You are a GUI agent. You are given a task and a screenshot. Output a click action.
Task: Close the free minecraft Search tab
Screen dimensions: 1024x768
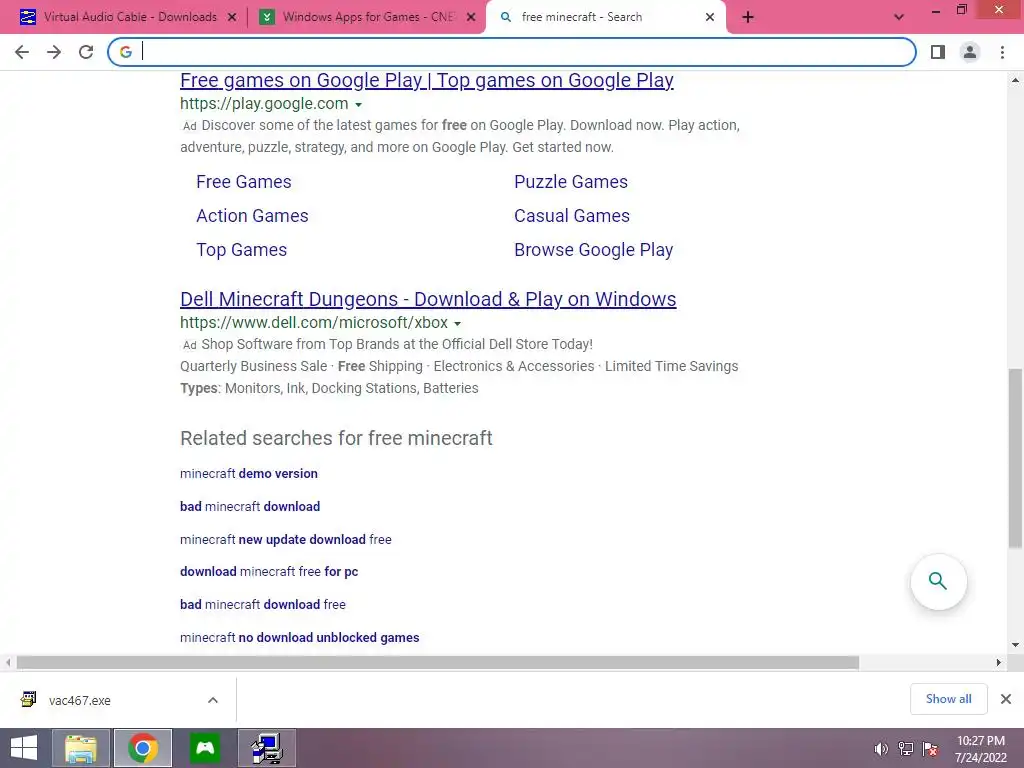(710, 17)
